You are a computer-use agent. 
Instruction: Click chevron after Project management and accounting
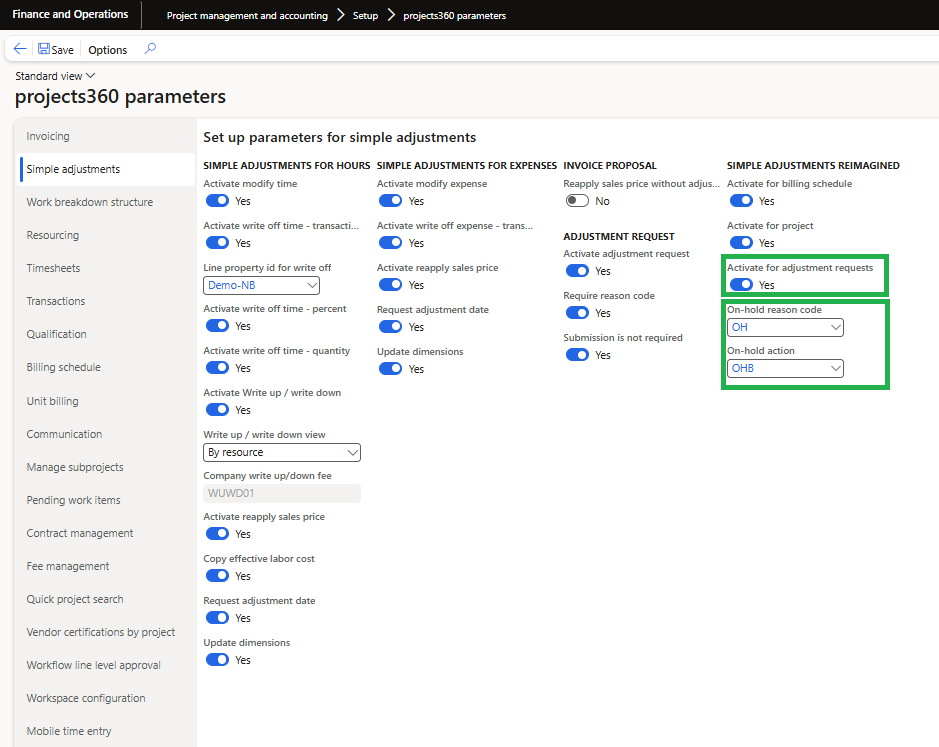pyautogui.click(x=340, y=15)
